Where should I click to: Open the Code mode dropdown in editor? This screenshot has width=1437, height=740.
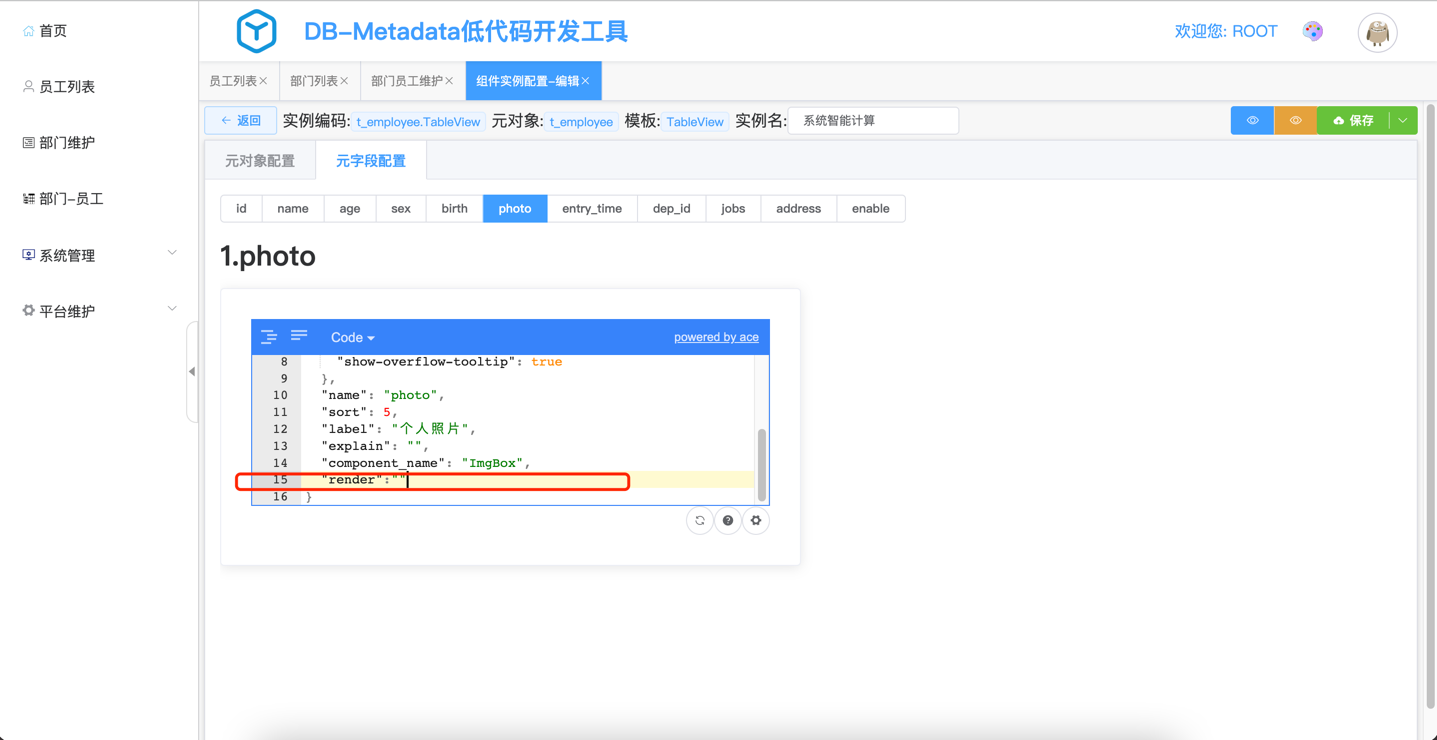tap(352, 338)
